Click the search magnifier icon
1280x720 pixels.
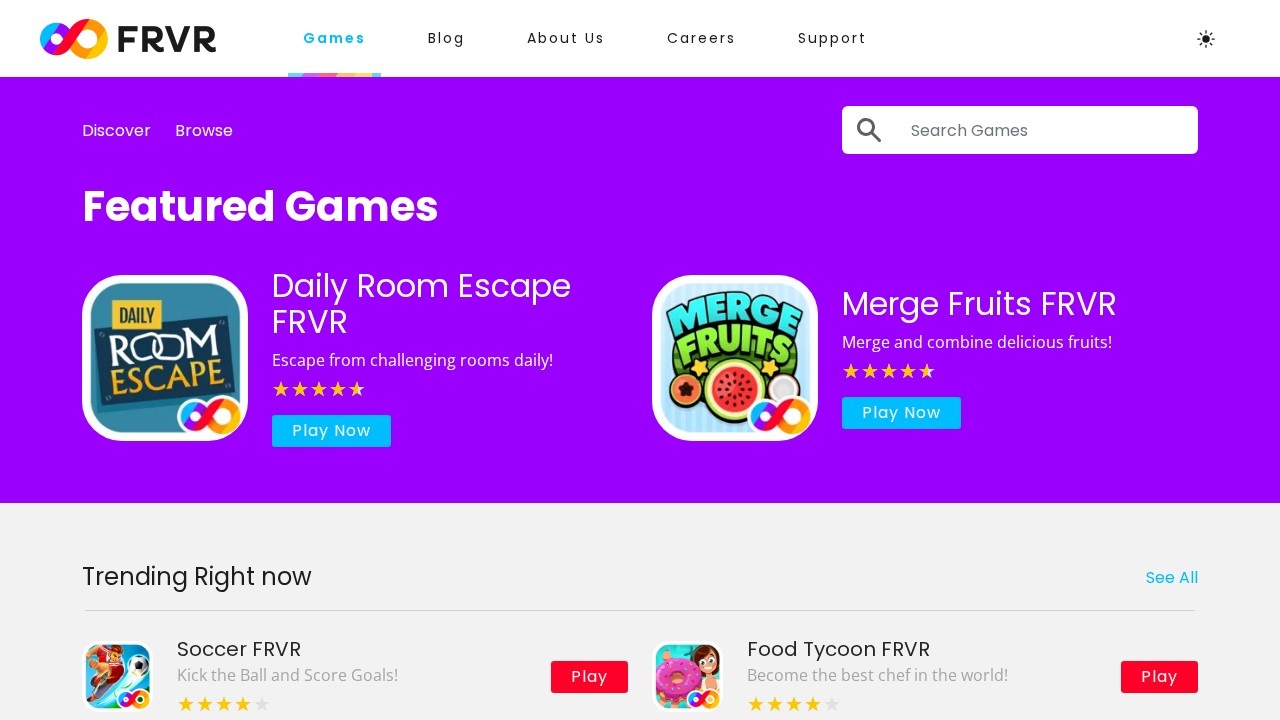point(869,130)
